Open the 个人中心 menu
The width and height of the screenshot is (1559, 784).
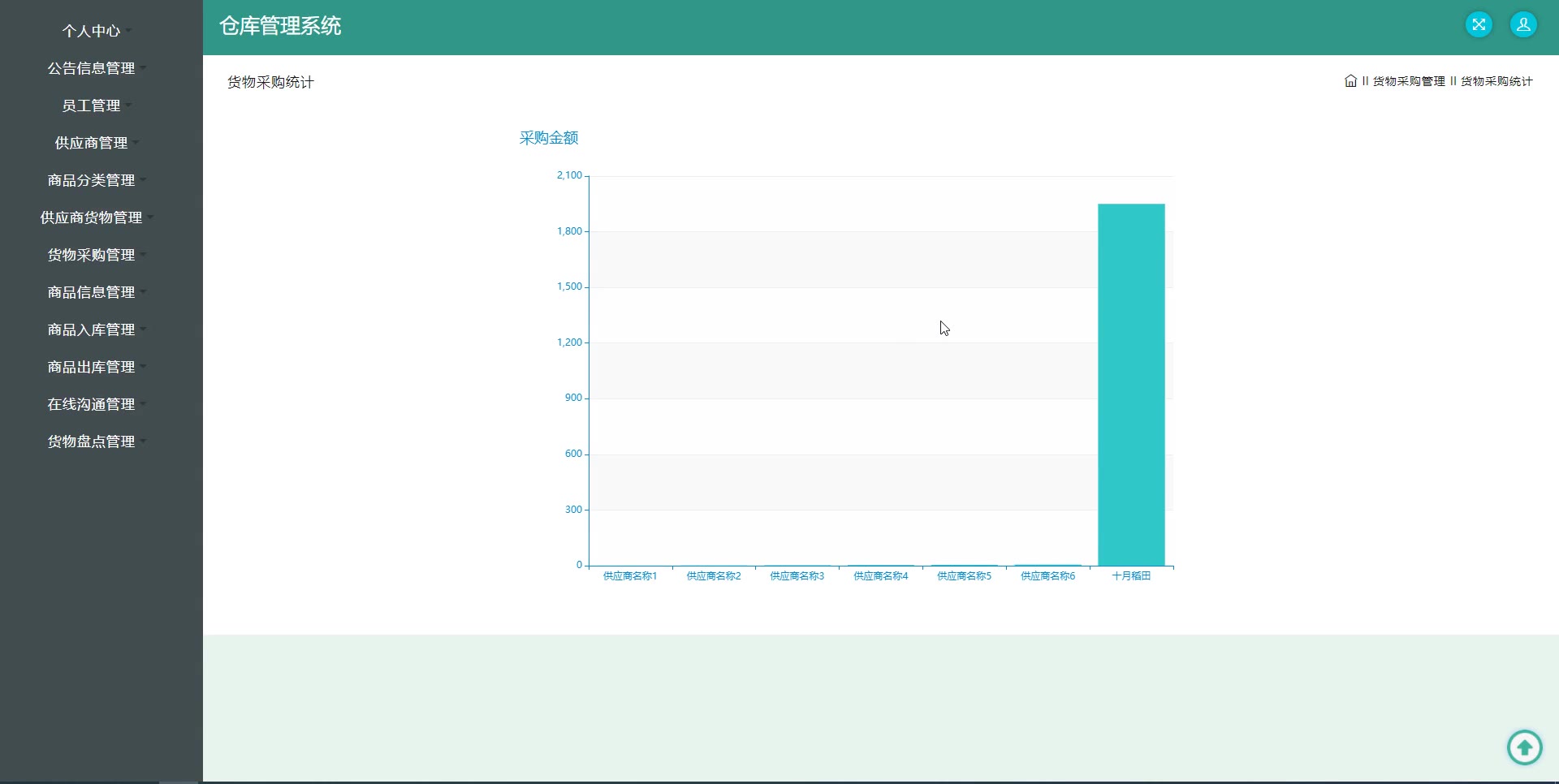(91, 31)
